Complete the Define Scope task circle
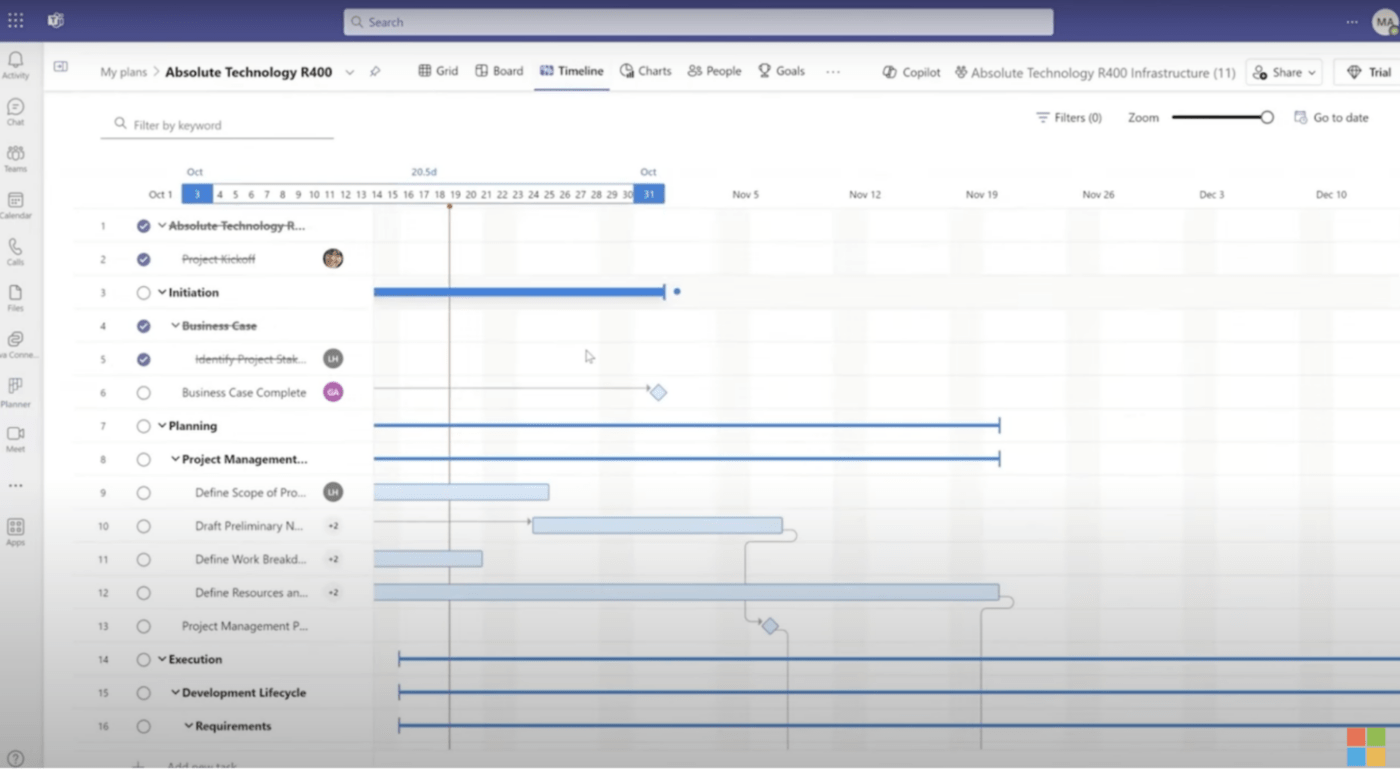 (144, 493)
